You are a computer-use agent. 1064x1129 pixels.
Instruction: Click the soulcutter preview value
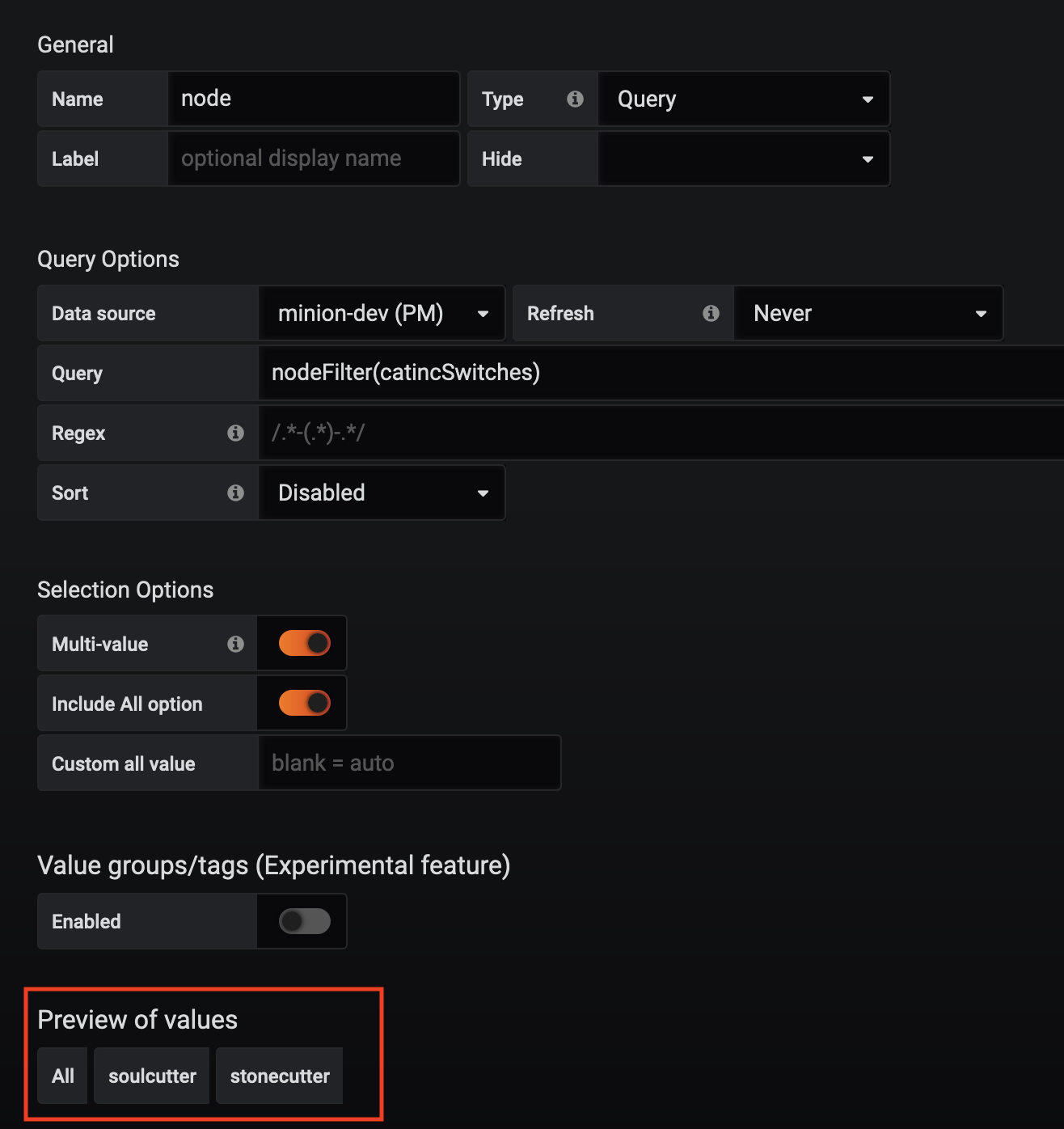(151, 1076)
